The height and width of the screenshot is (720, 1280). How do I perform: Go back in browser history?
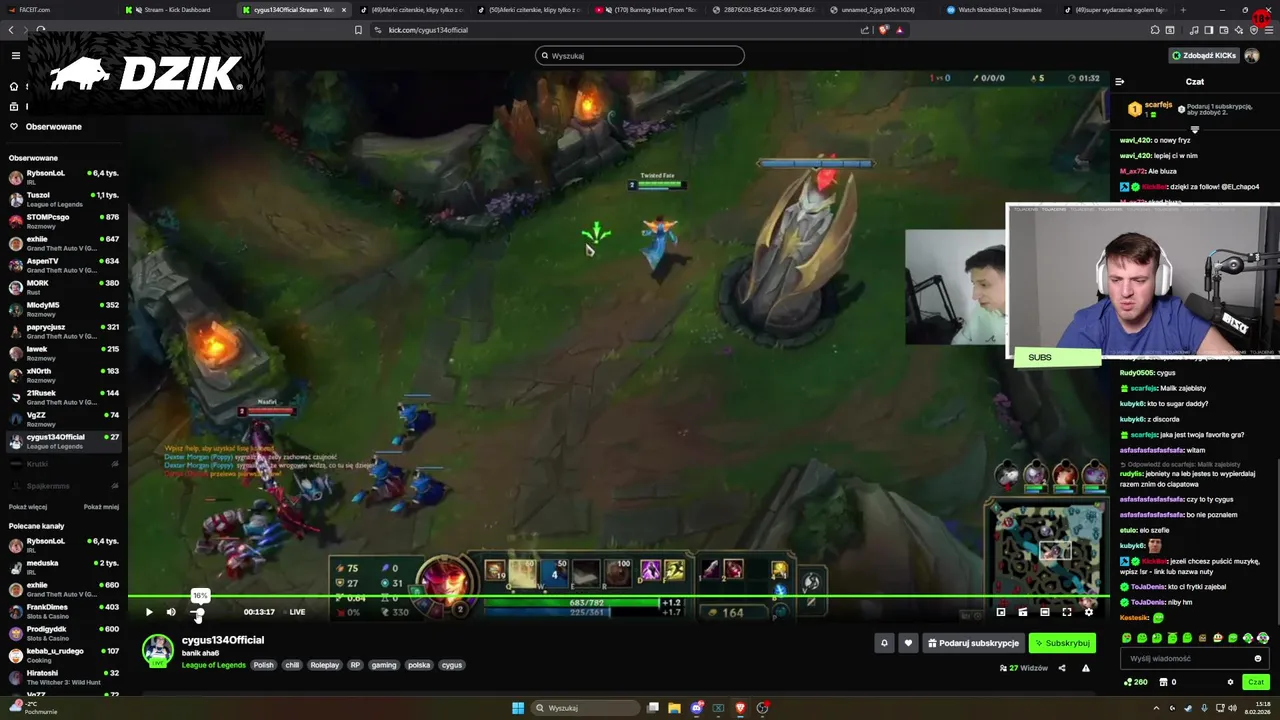click(12, 30)
